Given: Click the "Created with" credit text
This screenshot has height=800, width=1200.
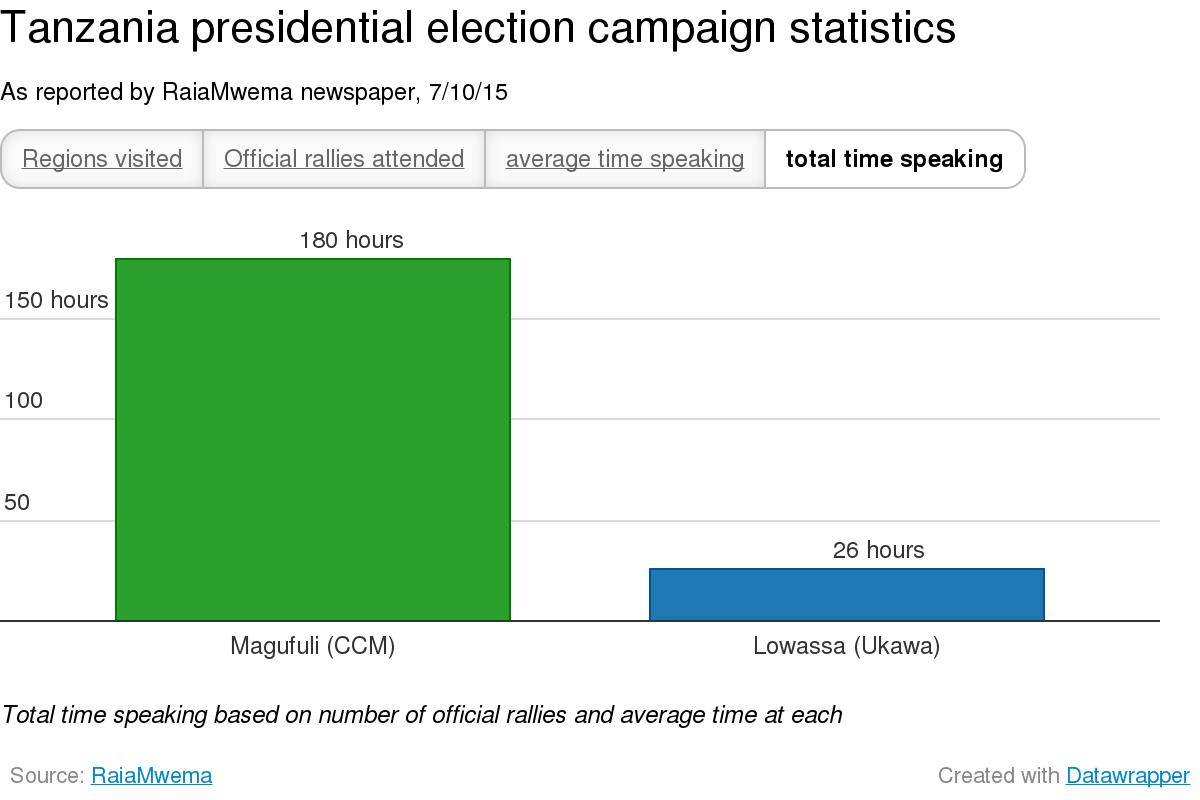Looking at the screenshot, I should tap(998, 775).
